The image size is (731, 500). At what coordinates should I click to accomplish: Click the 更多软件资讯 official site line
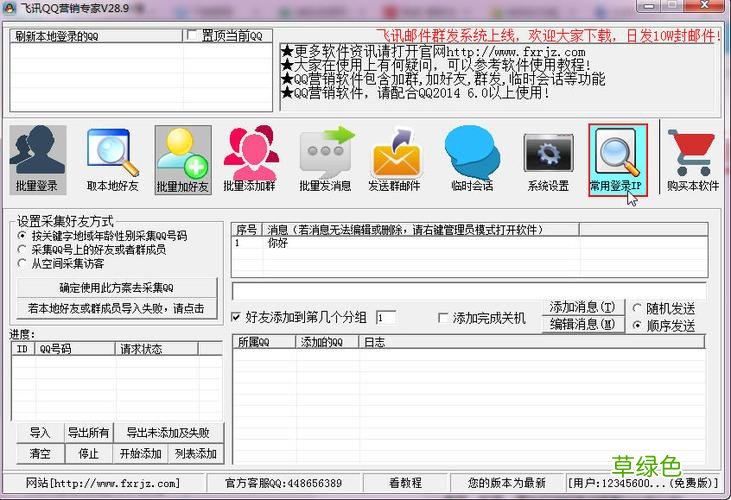pos(433,51)
